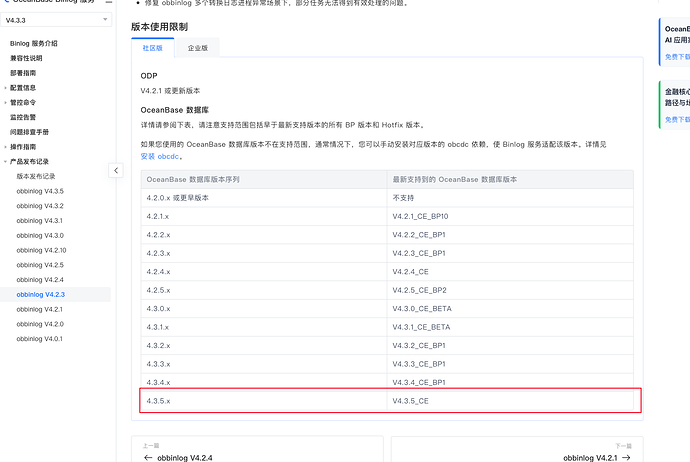Click the 版本使用限制 heading

coord(159,27)
